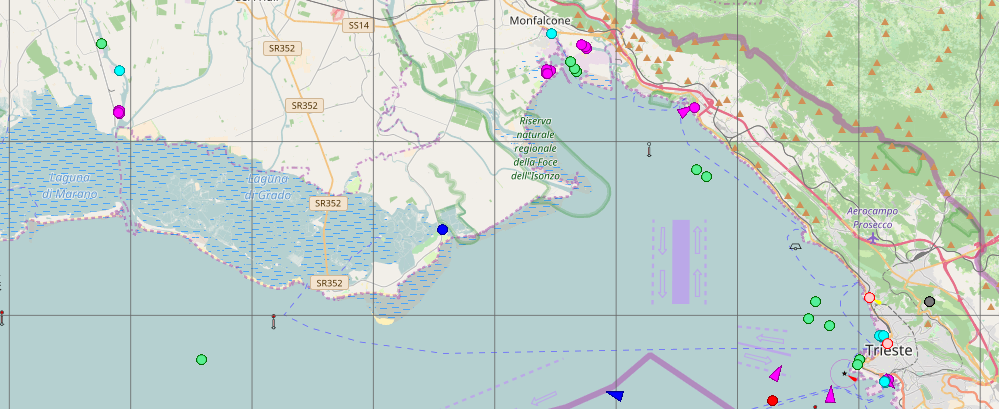Click the blue circle marker near Laguna di Grado
The image size is (999, 409).
click(443, 230)
